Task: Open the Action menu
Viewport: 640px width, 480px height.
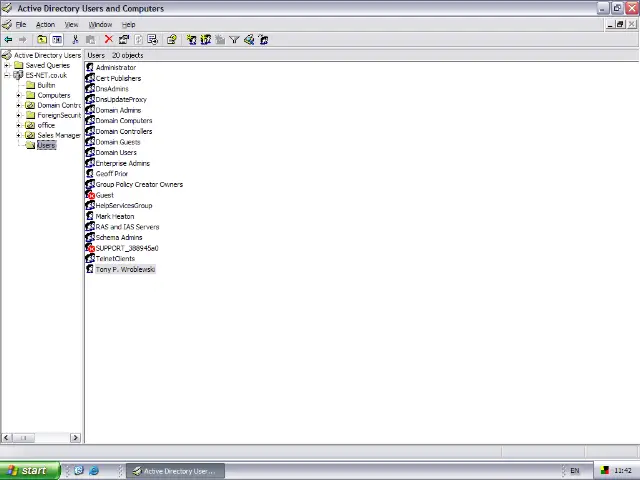Action: click(45, 24)
